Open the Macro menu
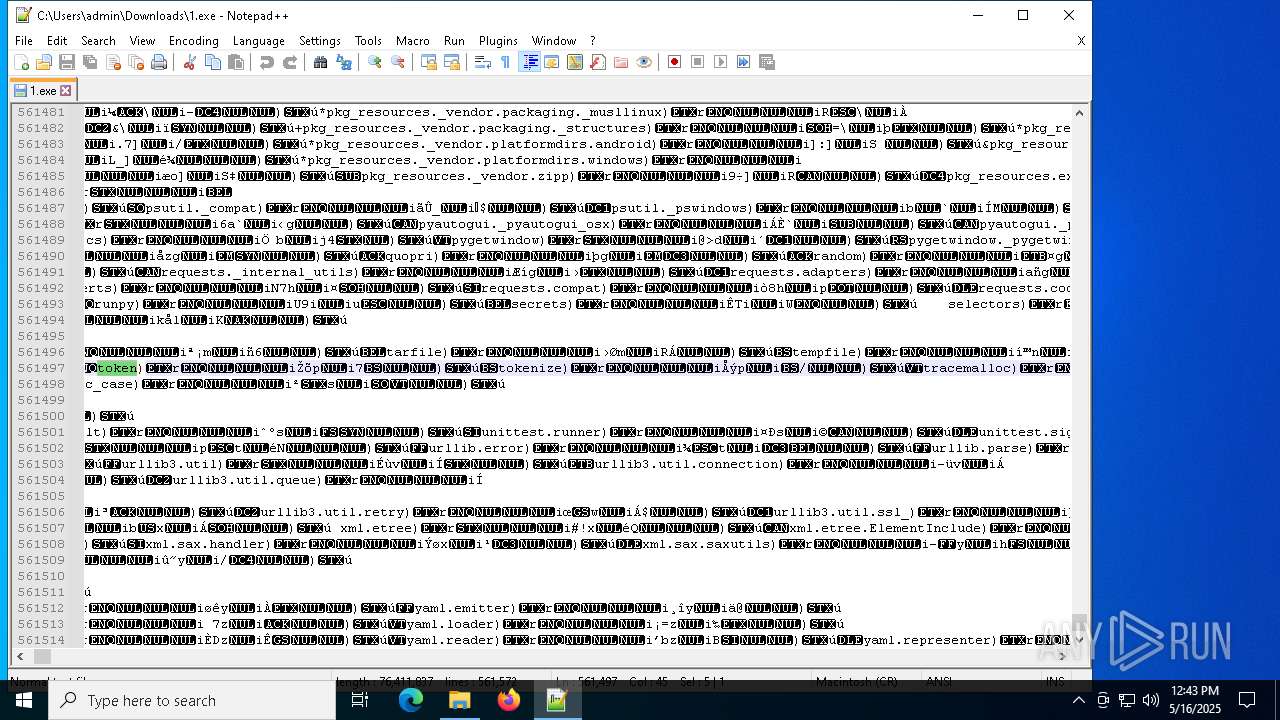The image size is (1280, 720). [412, 41]
